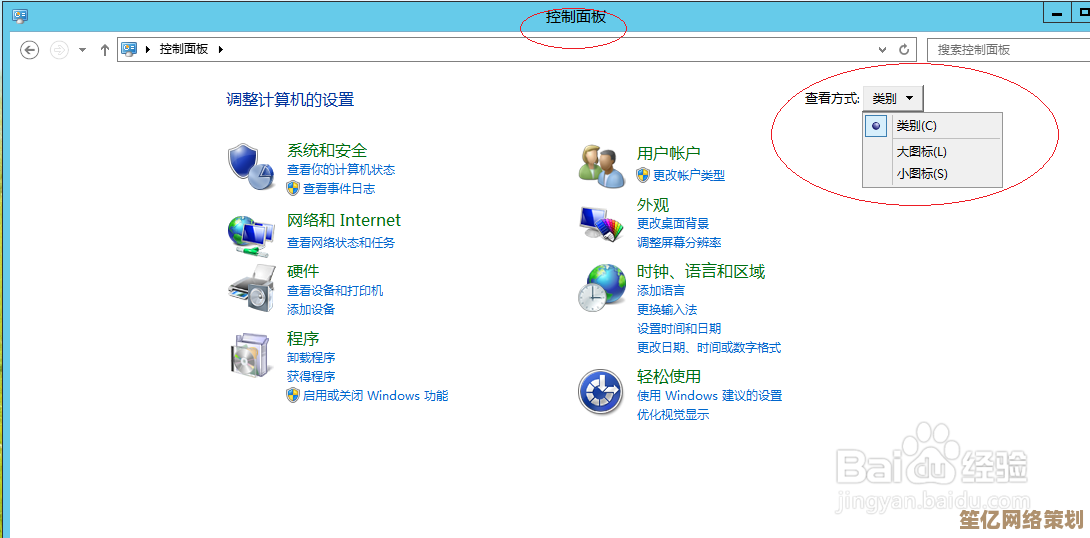
Task: Open the 卸载程序 link
Action: tap(311, 358)
